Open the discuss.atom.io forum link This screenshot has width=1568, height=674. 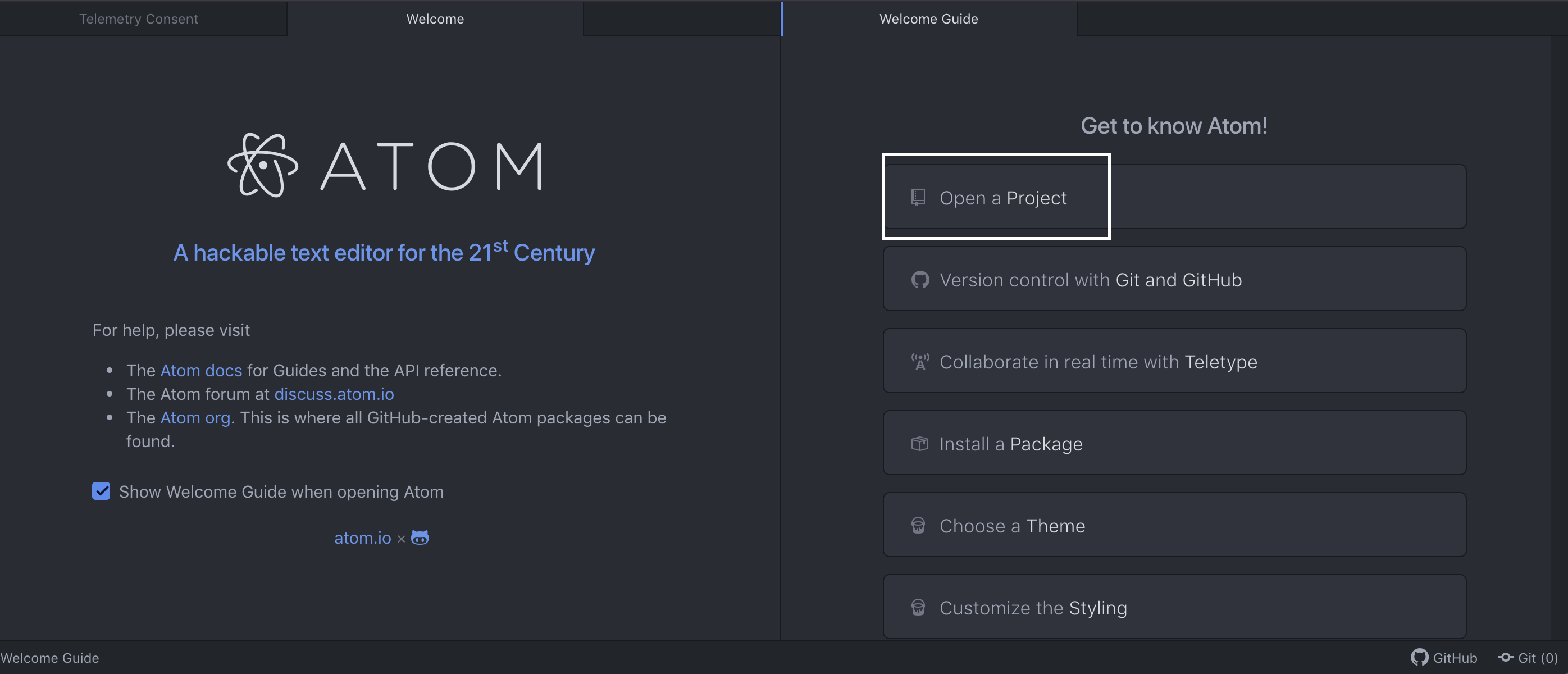pyautogui.click(x=334, y=394)
